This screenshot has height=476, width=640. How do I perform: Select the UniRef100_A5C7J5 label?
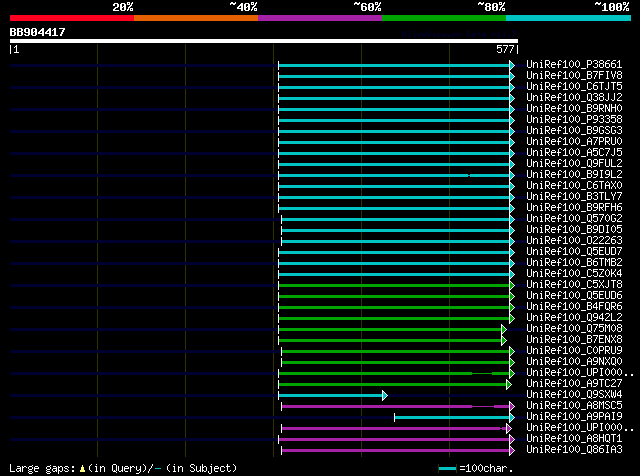pyautogui.click(x=574, y=153)
